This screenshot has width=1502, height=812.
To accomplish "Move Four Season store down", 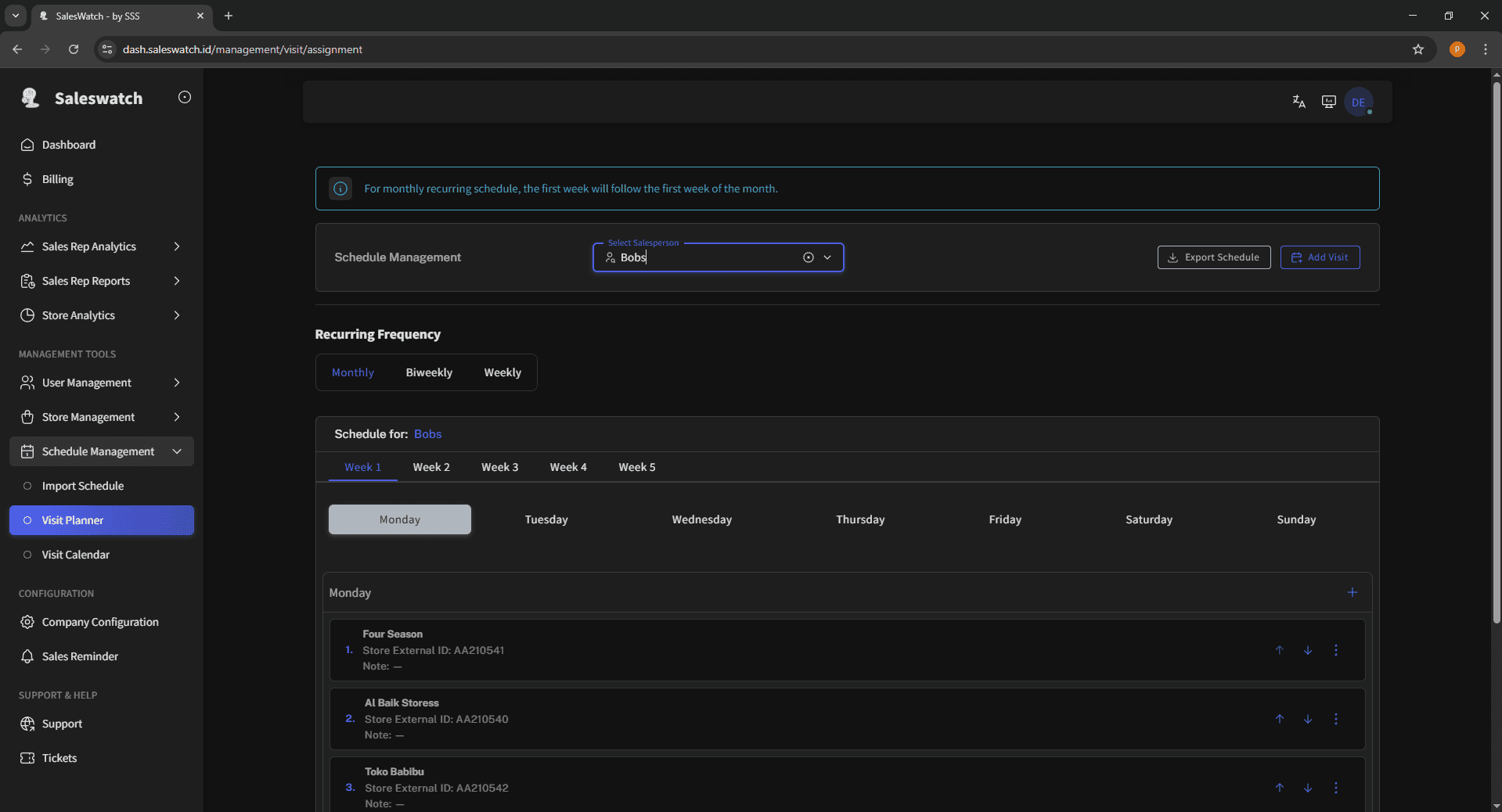I will (1307, 650).
